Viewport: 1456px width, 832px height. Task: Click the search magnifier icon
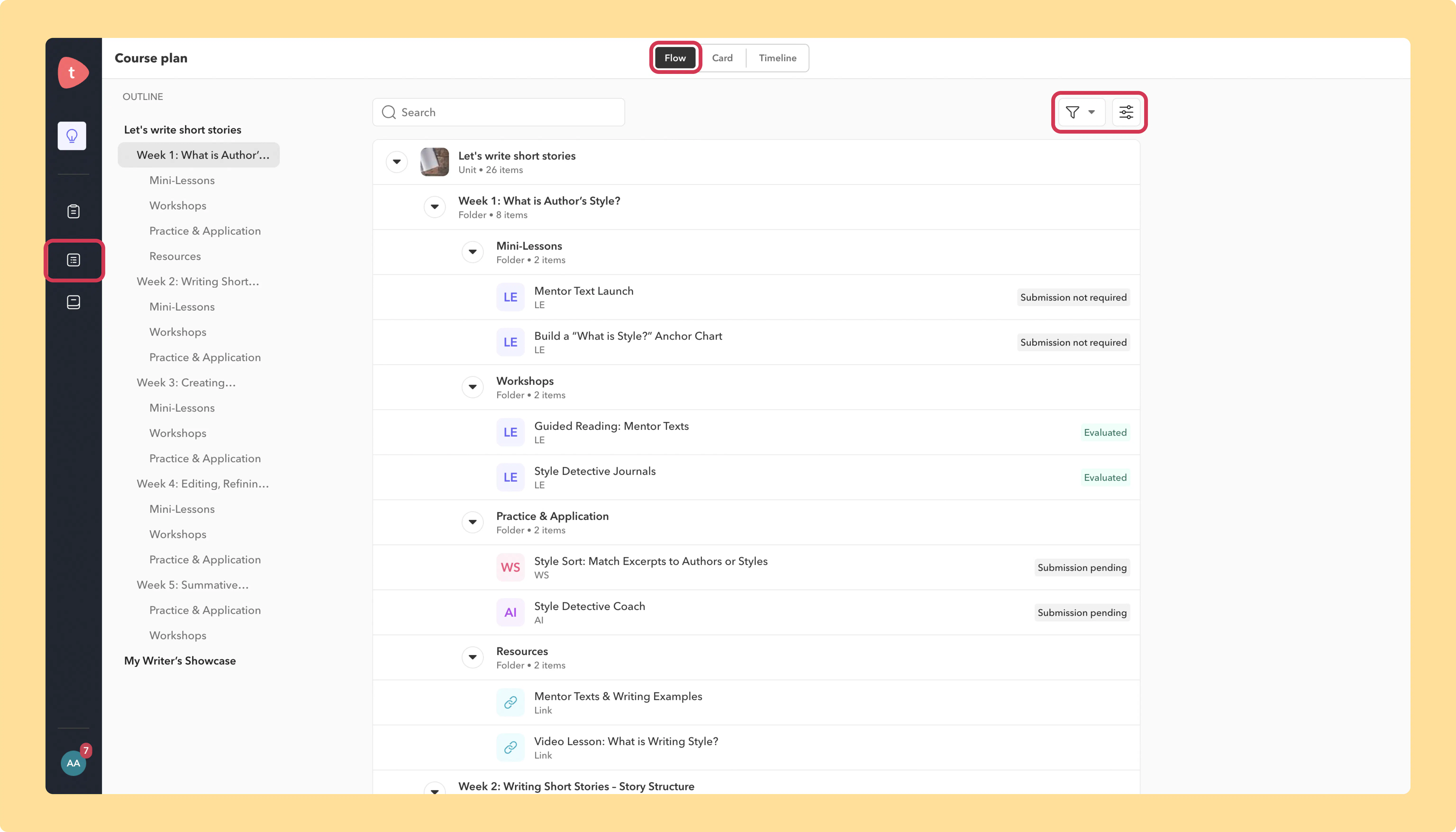pos(389,112)
